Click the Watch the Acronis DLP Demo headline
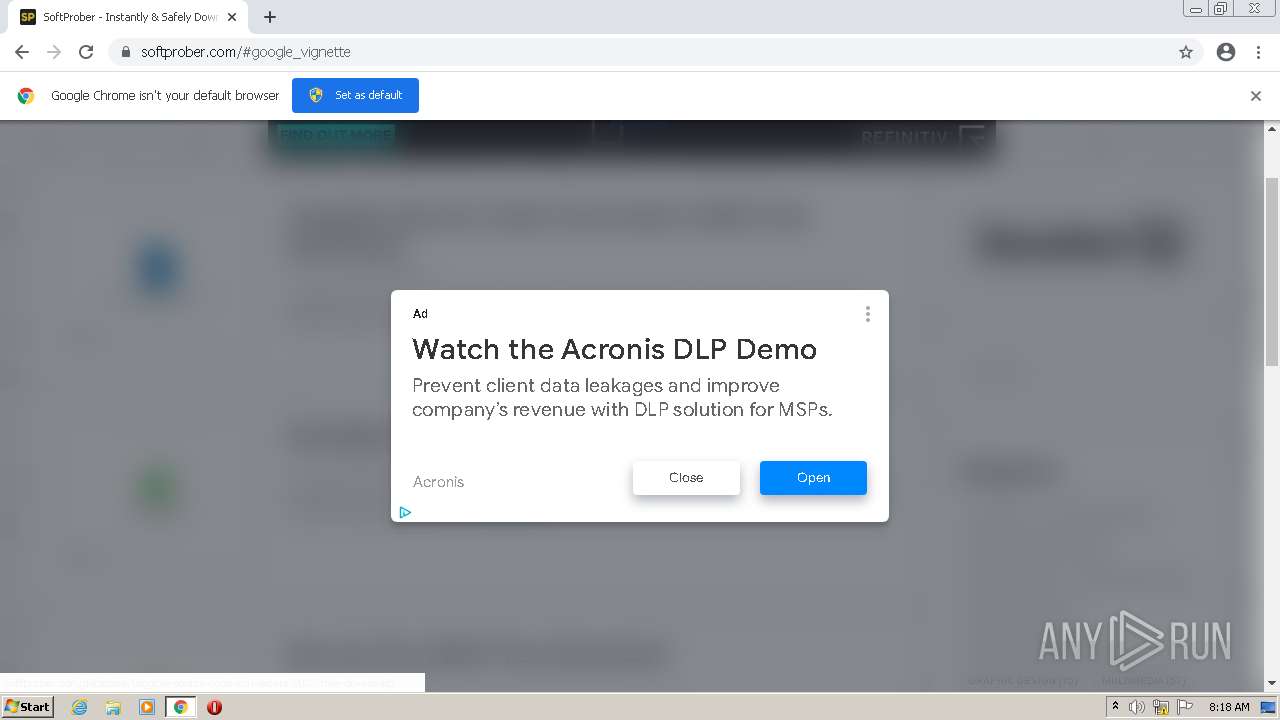The height and width of the screenshot is (720, 1280). coord(614,349)
